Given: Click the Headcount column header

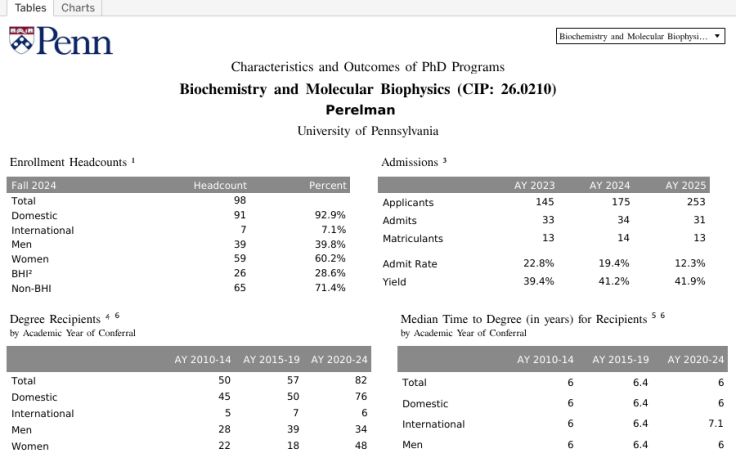Looking at the screenshot, I should tap(220, 185).
